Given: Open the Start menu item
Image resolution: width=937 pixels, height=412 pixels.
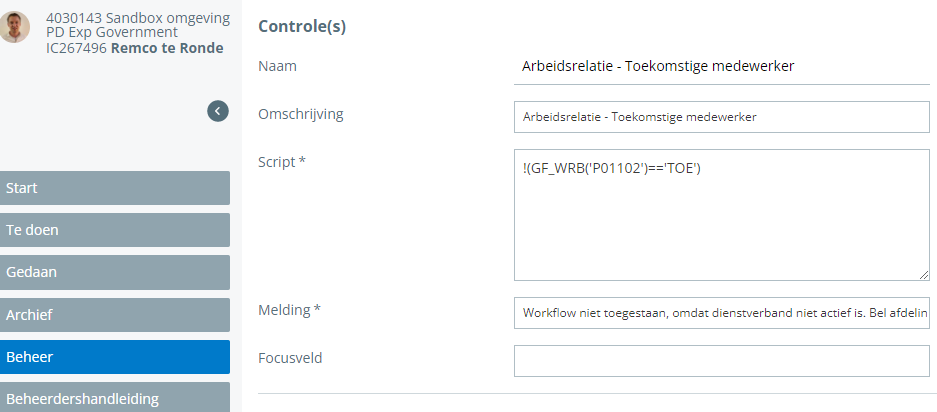Looking at the screenshot, I should point(115,188).
